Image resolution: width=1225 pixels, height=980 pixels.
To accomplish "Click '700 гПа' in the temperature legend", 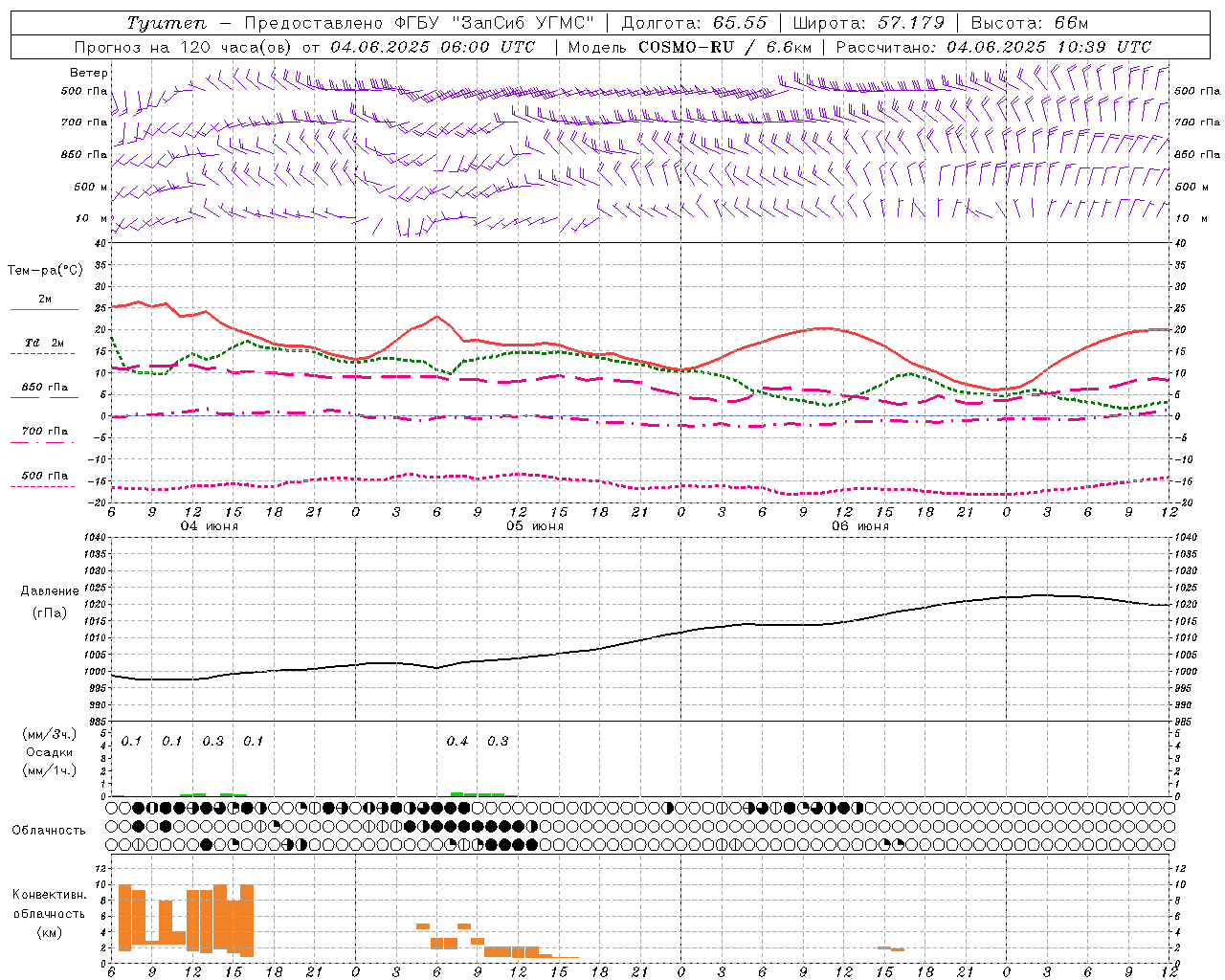I will [45, 432].
